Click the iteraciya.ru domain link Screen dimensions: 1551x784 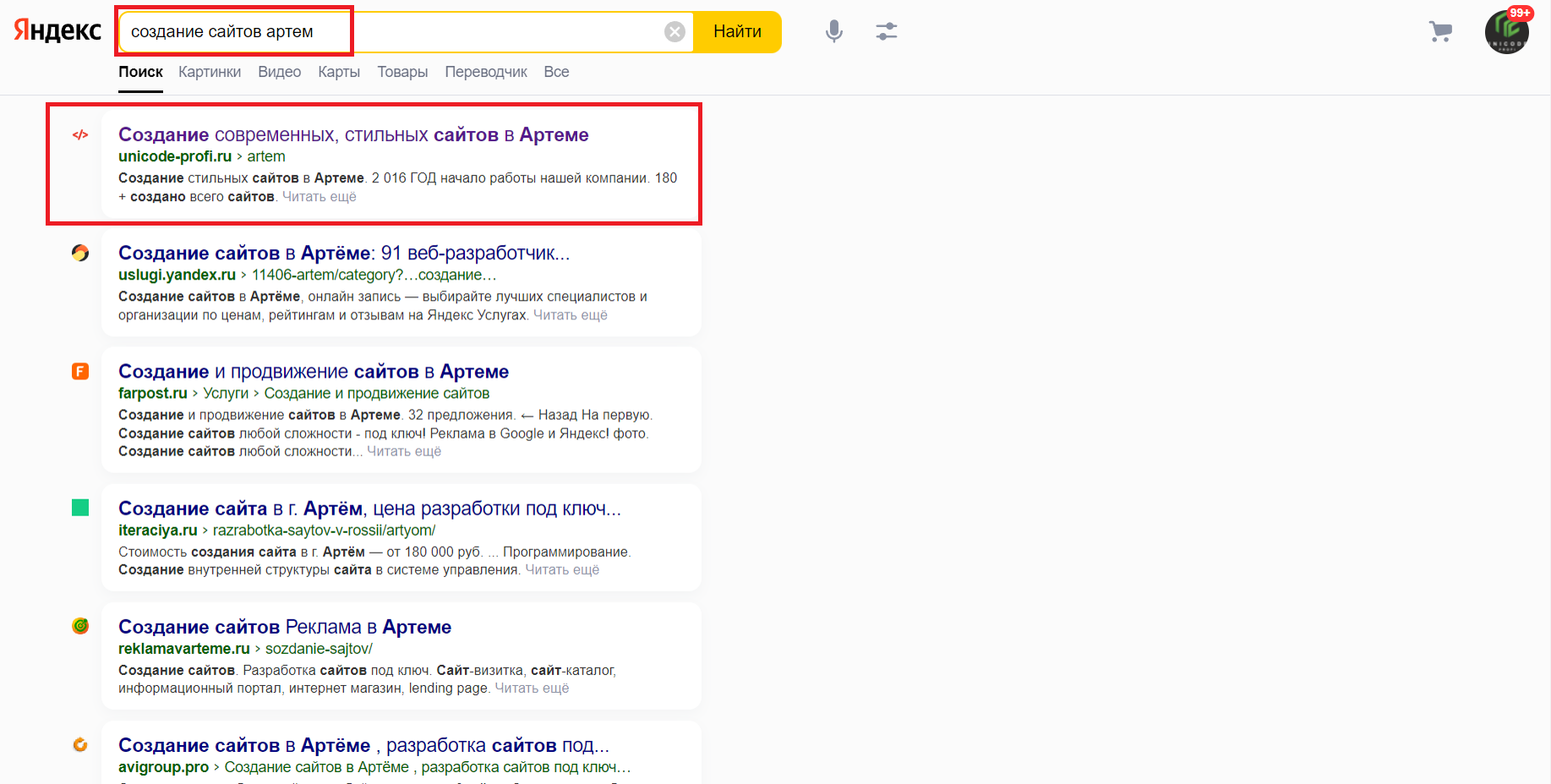[158, 530]
